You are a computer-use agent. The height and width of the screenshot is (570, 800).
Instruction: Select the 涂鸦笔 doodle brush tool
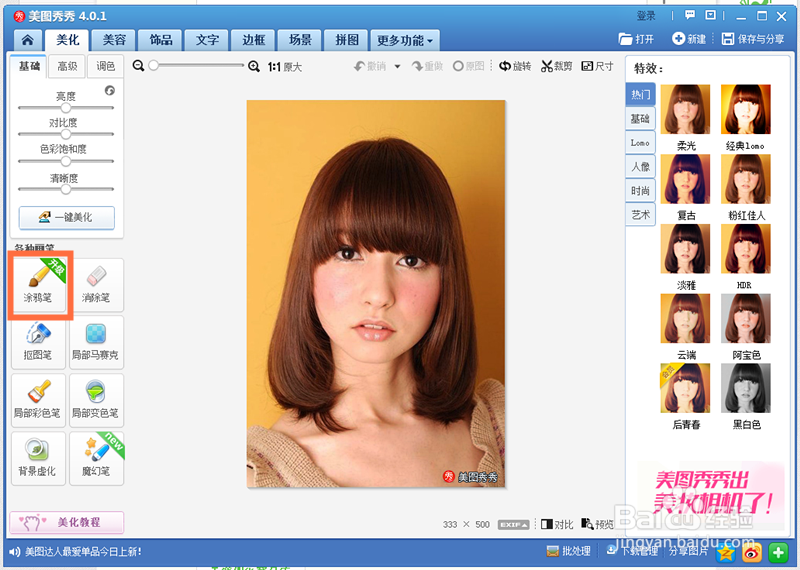click(39, 285)
